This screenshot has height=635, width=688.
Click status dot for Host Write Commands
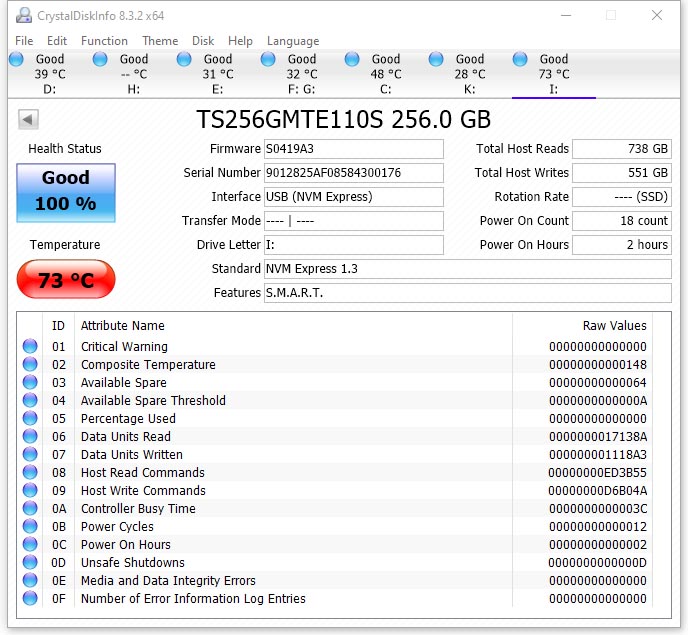[x=30, y=490]
